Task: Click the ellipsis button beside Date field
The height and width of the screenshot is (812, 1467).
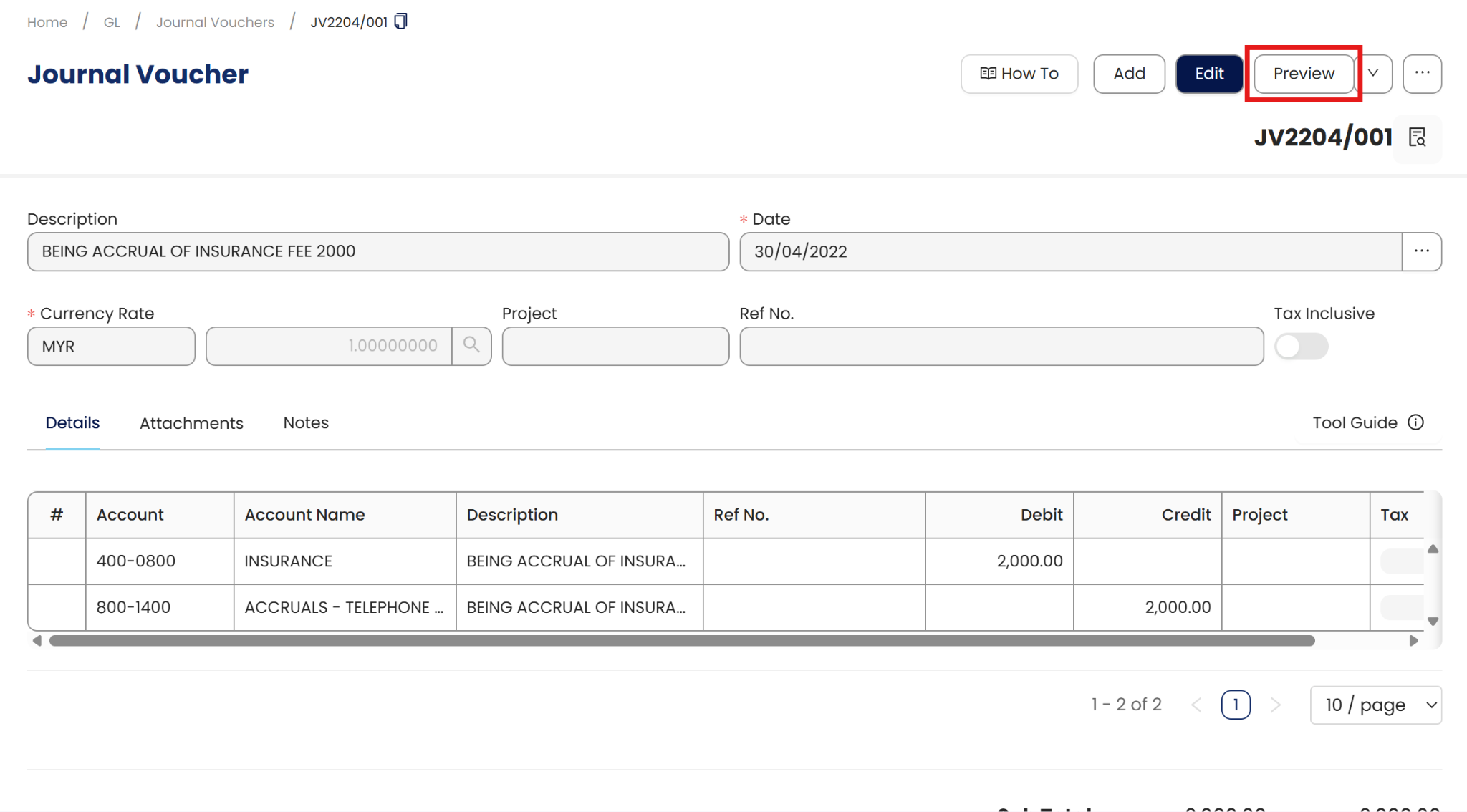Action: (1421, 251)
